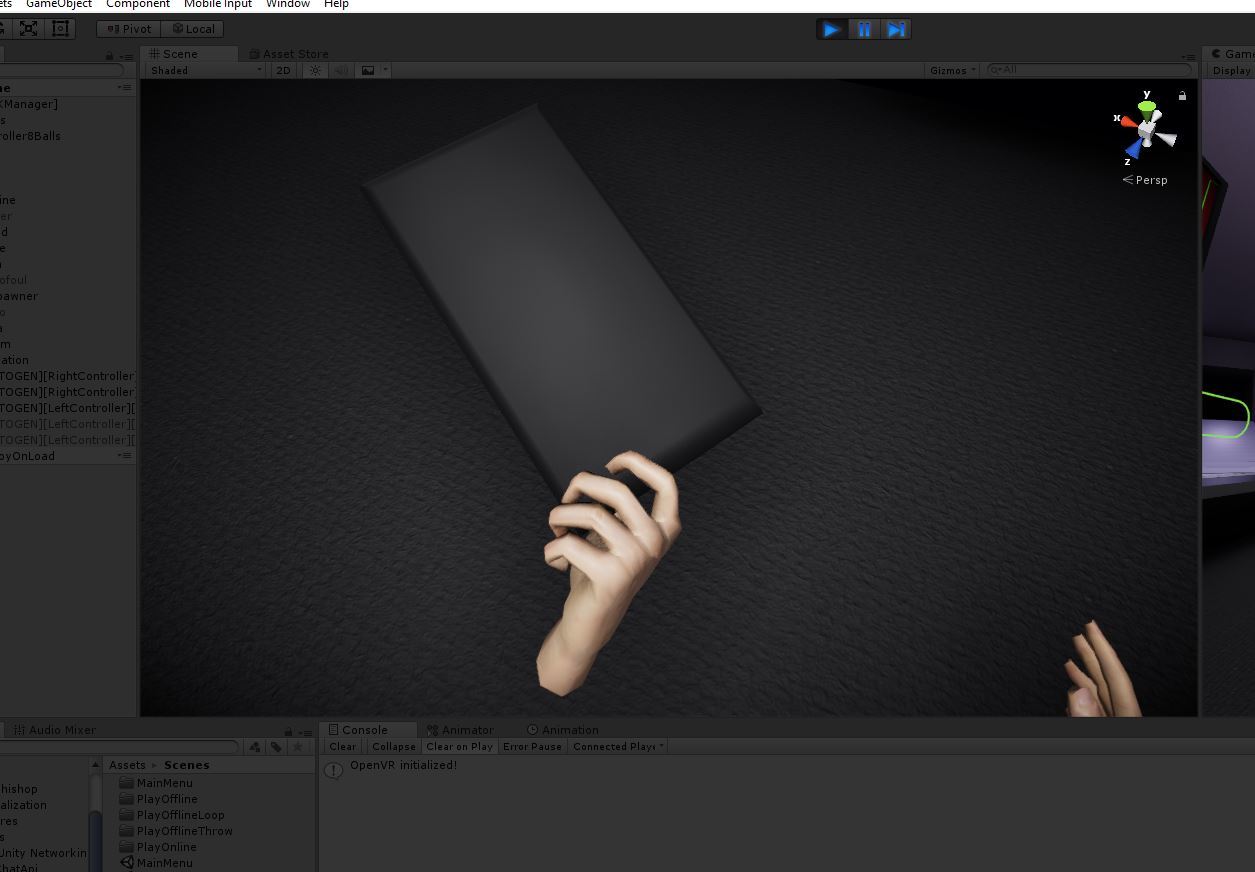Enable Clear on Play in Console

(459, 746)
